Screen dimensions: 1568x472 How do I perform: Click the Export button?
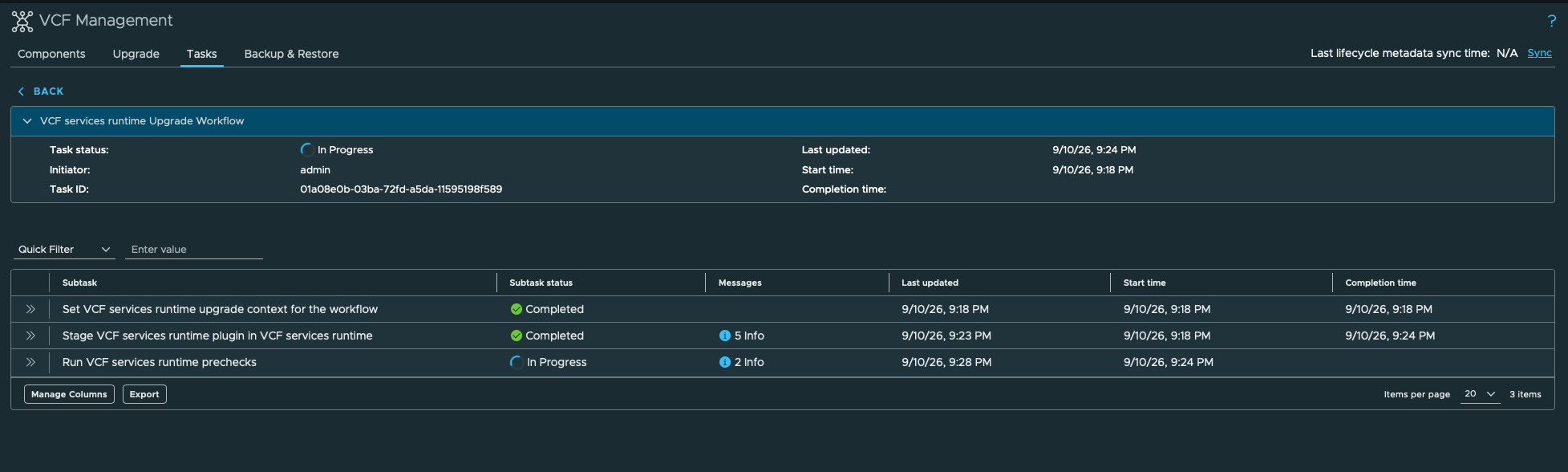tap(144, 394)
